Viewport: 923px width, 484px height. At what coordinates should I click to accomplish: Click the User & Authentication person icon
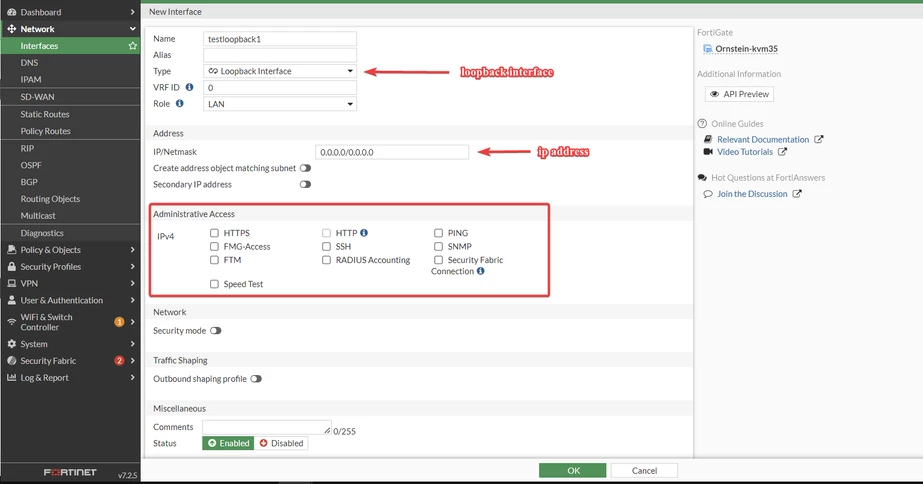pos(11,300)
